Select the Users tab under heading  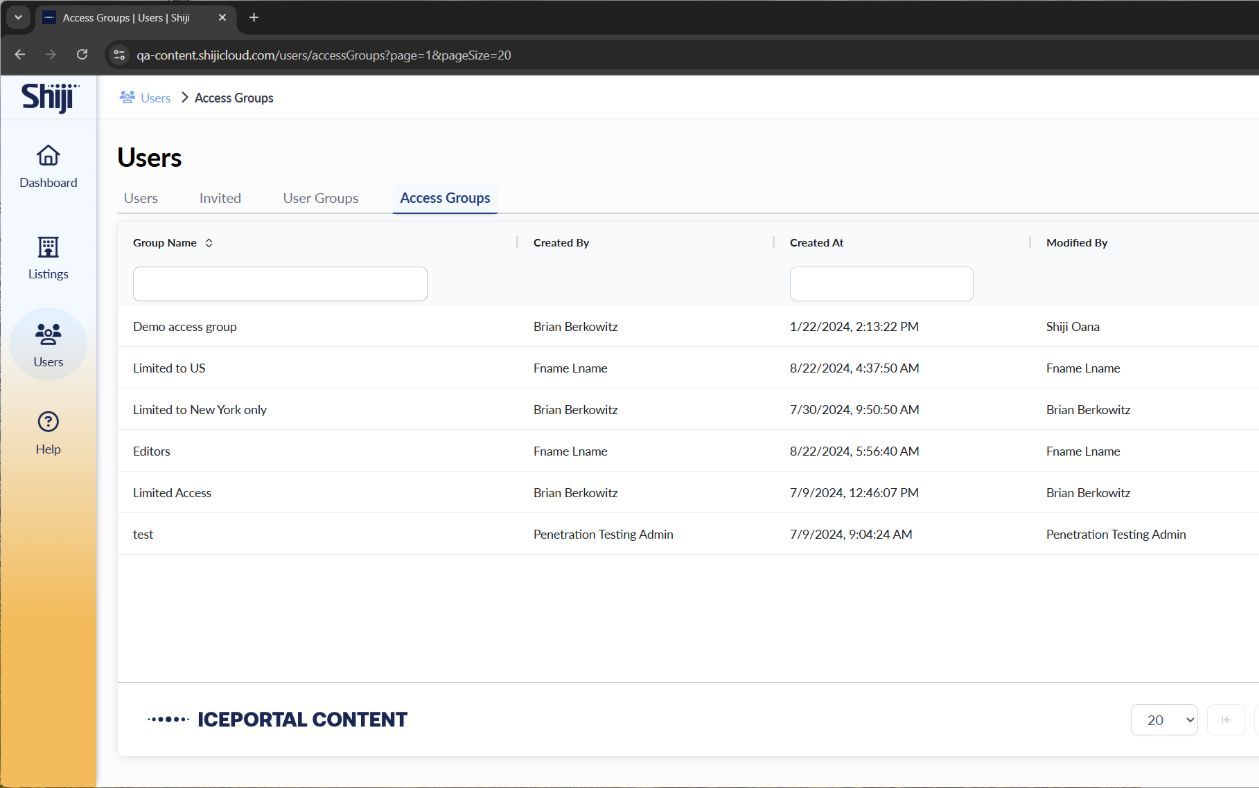pos(140,198)
